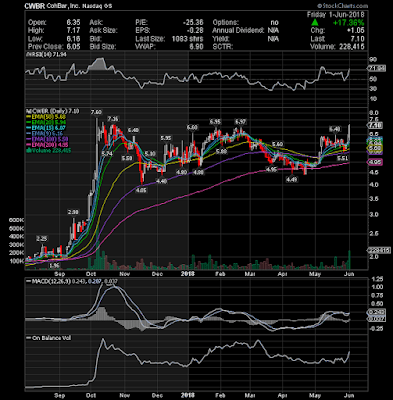Click the 7.10 last-price tag on right axis
The width and height of the screenshot is (393, 400).
pos(375,125)
